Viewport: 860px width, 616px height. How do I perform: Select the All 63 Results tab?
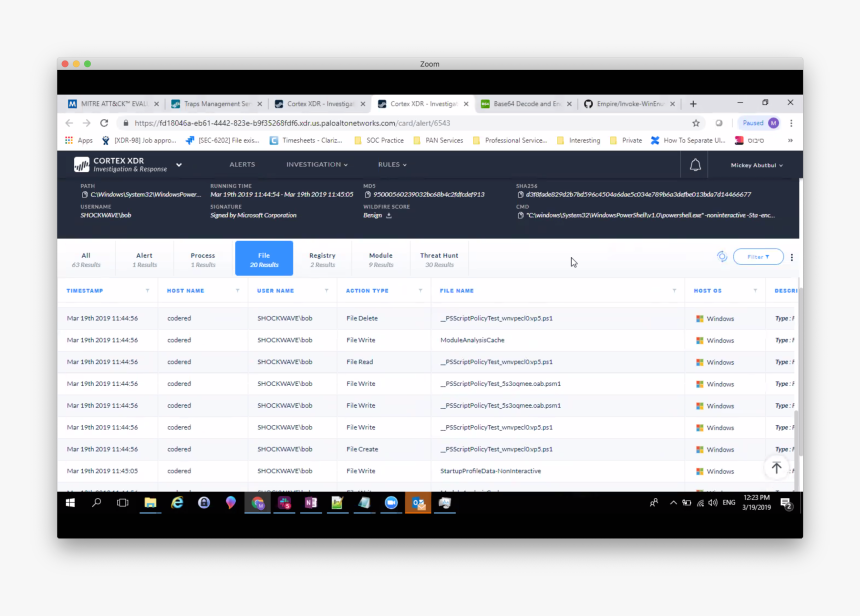click(x=86, y=259)
